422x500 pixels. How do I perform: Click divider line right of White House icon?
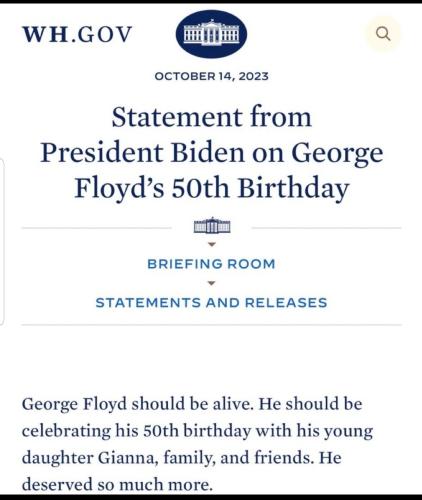(327, 228)
